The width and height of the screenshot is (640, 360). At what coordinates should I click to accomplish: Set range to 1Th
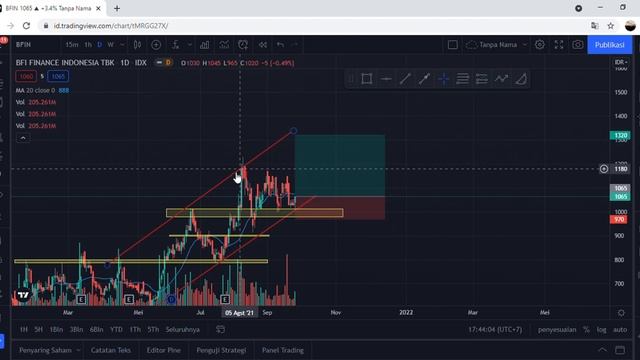[x=135, y=329]
